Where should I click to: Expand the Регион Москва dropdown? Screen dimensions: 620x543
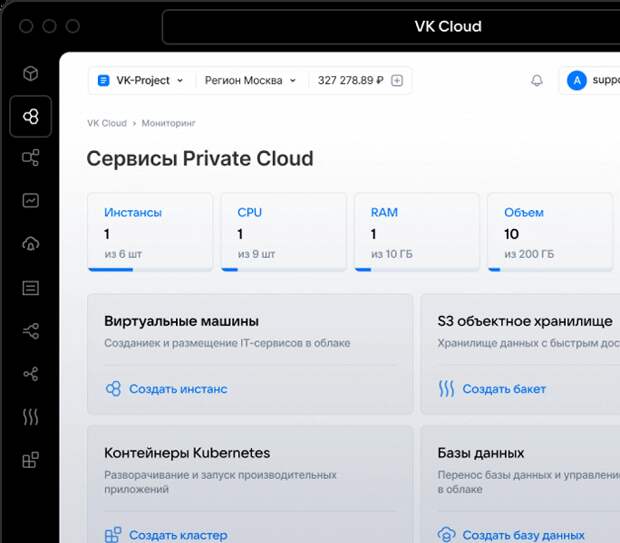coord(251,81)
